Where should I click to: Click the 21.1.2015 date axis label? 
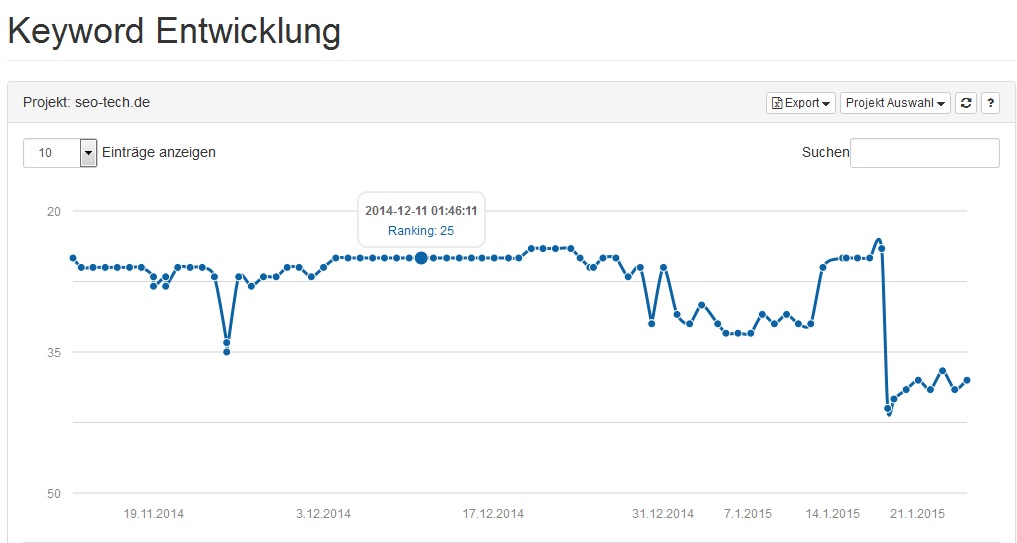[918, 514]
